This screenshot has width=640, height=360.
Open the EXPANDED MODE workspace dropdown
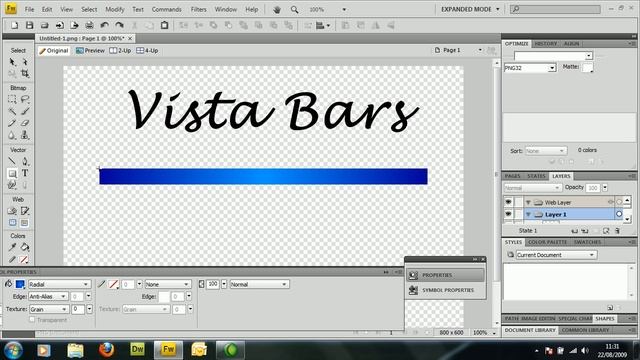pyautogui.click(x=470, y=9)
